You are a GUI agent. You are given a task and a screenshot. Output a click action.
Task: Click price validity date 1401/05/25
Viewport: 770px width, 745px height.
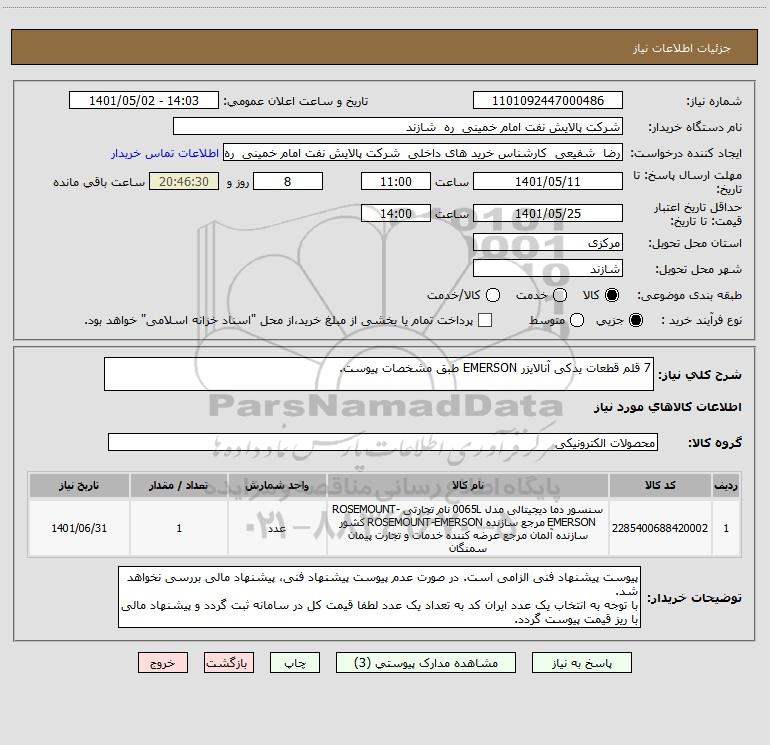click(x=548, y=213)
